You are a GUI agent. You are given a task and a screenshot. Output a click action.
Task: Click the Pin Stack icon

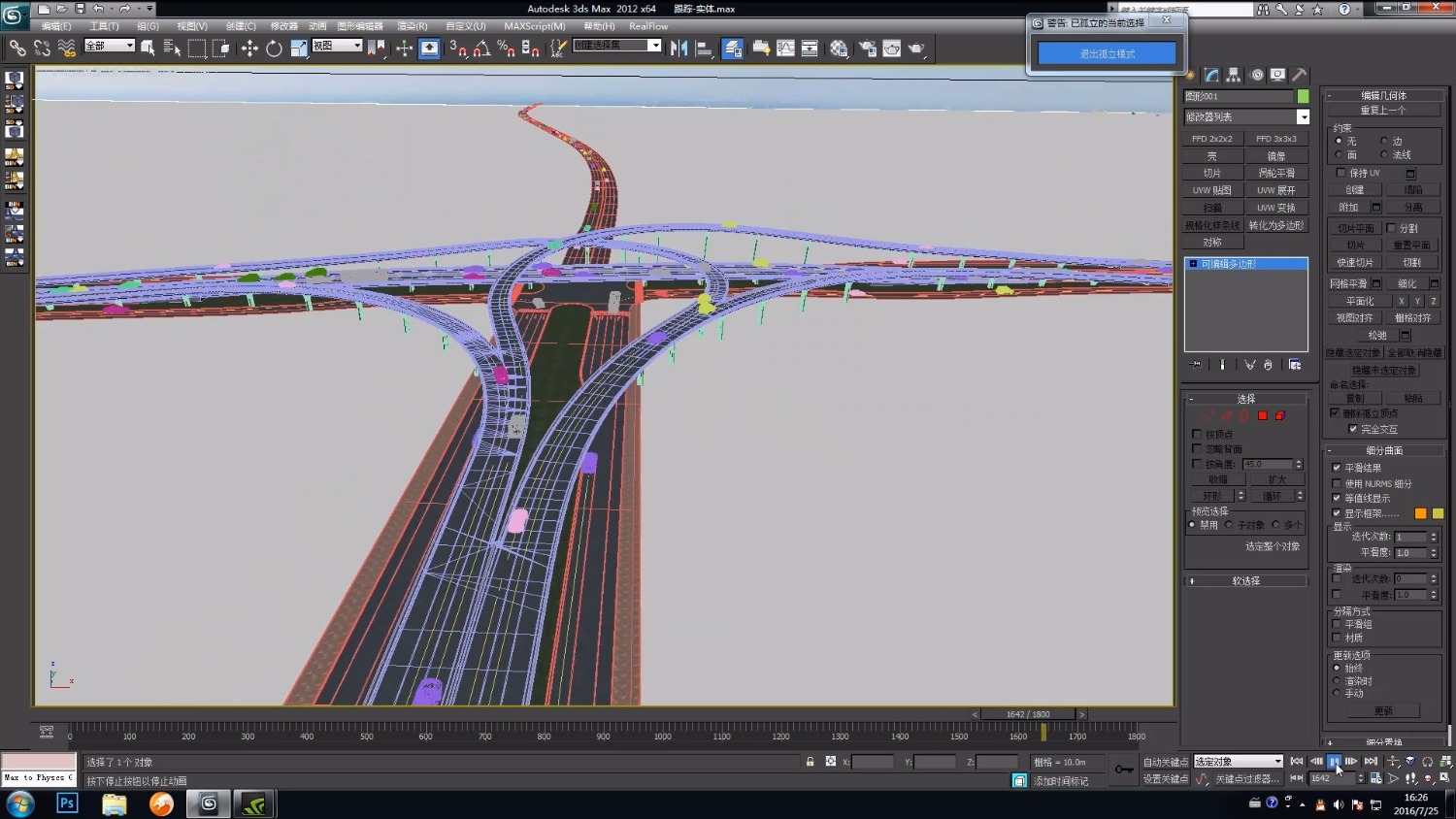click(x=1196, y=365)
